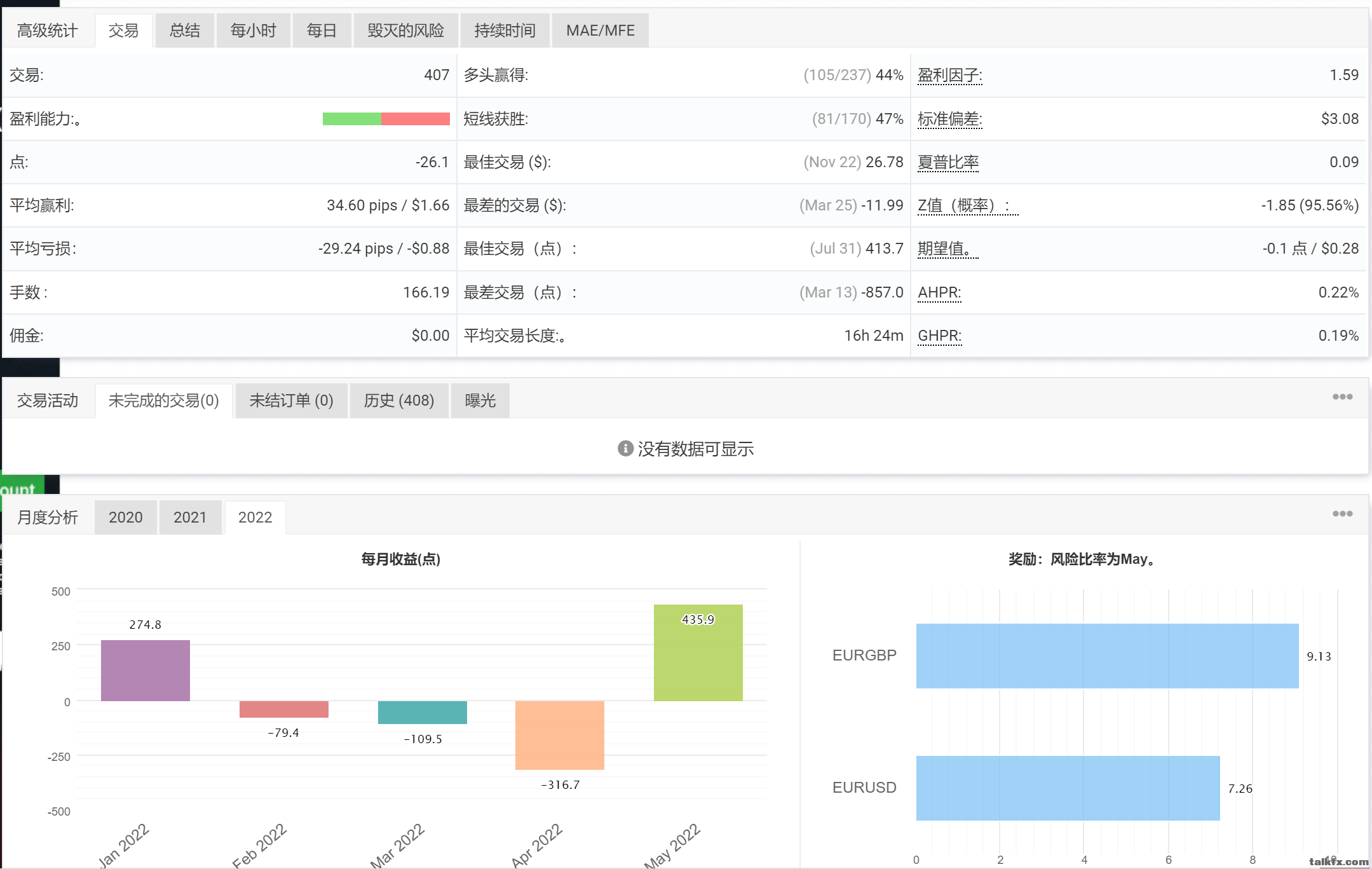This screenshot has width=1372, height=869.
Task: Select the 2022 monthly analysis tab
Action: (255, 517)
